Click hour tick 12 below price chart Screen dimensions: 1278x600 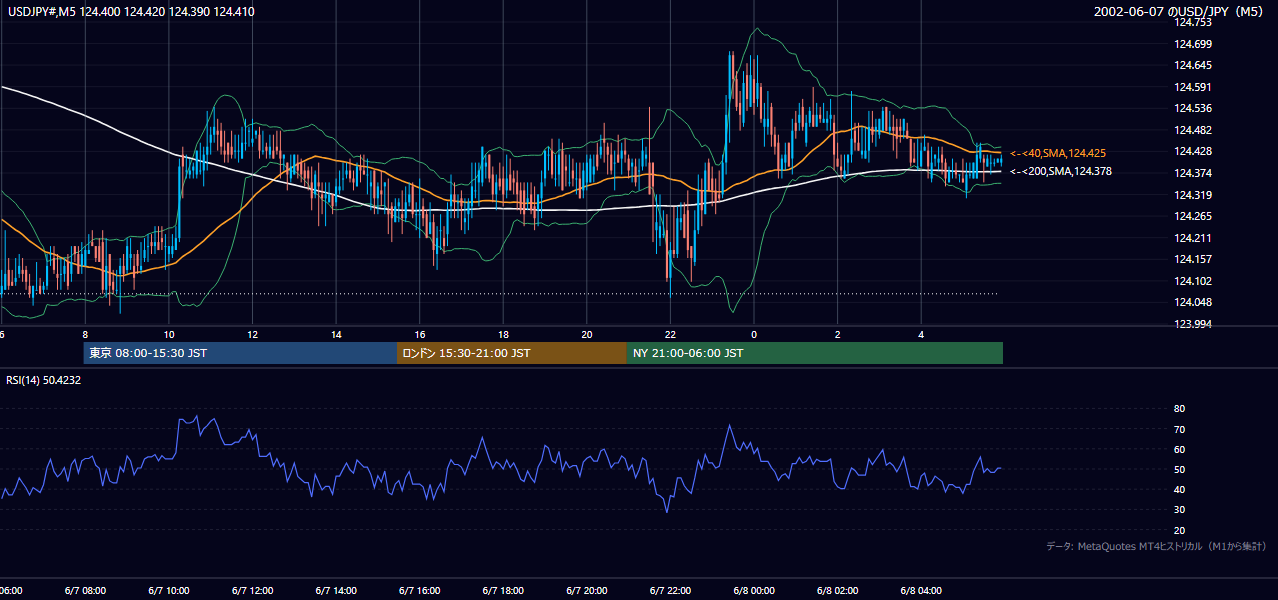coord(252,335)
